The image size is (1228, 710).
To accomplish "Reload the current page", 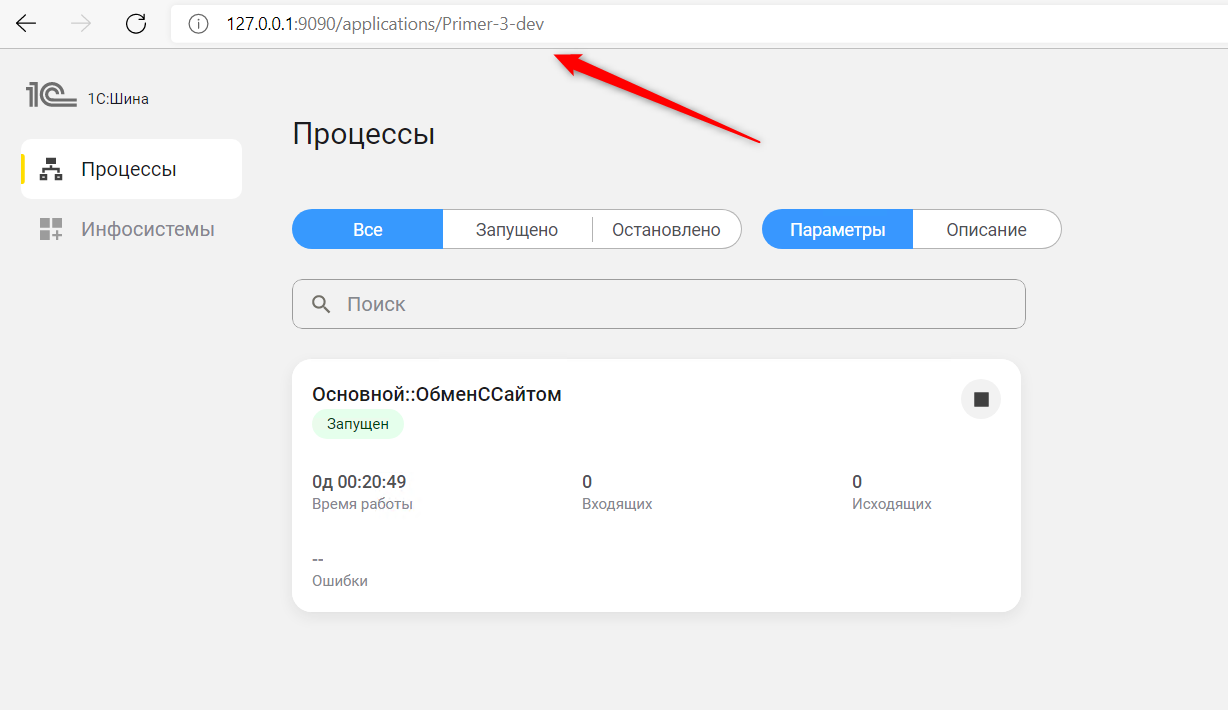I will coord(136,24).
